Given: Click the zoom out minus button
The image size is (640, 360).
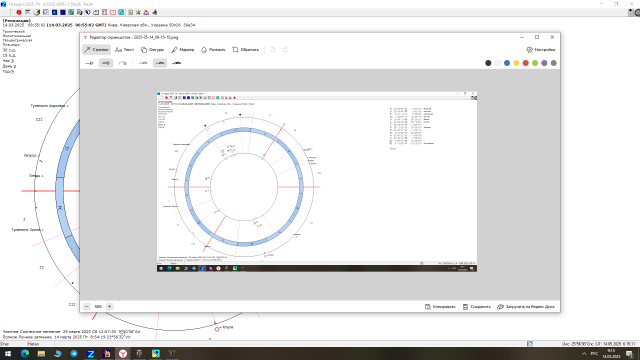Looking at the screenshot, I should point(87,307).
